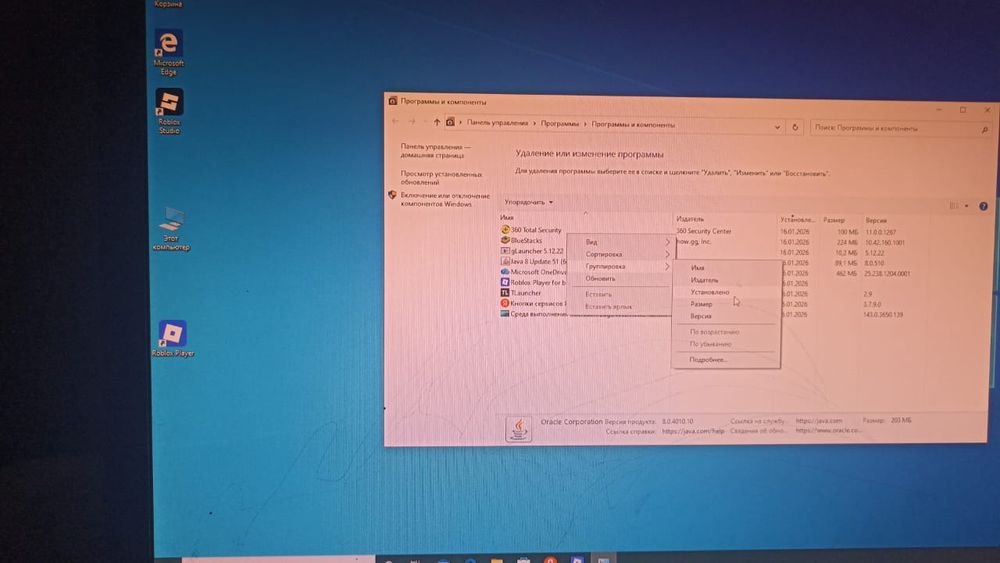This screenshot has width=1000, height=563.
Task: Open Roblox Studio desktop shortcut
Action: coord(169,111)
